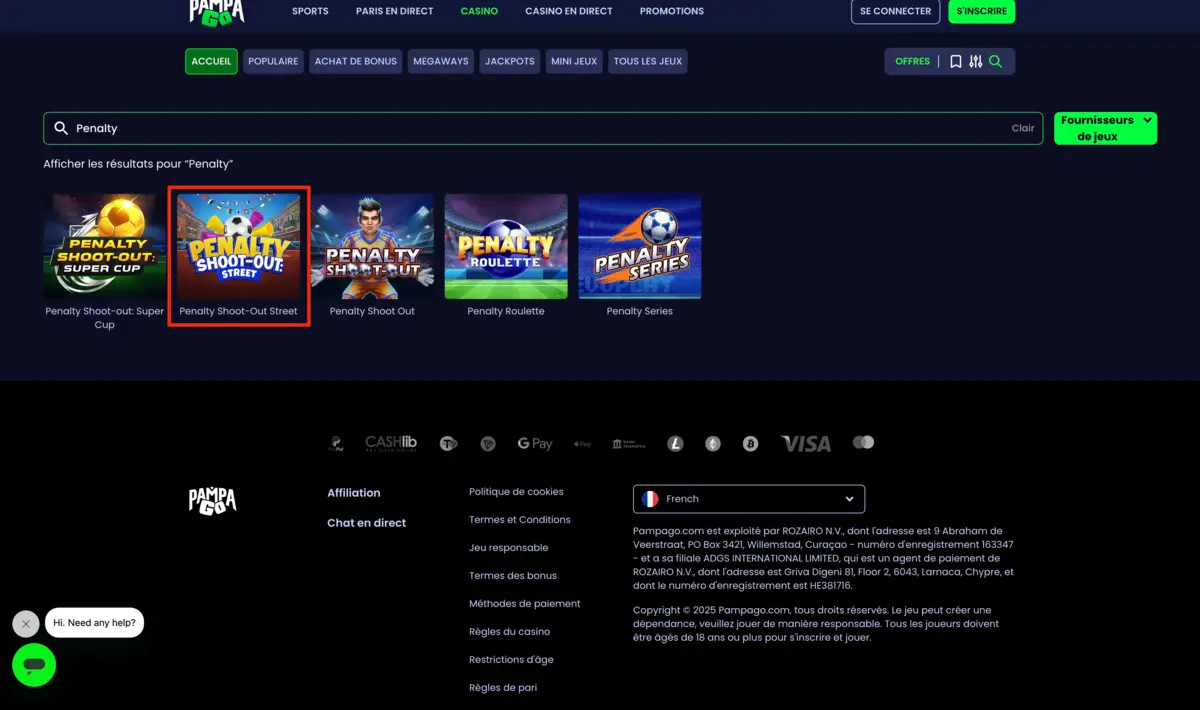Open Règles du casino link
Image resolution: width=1200 pixels, height=710 pixels.
(x=510, y=632)
